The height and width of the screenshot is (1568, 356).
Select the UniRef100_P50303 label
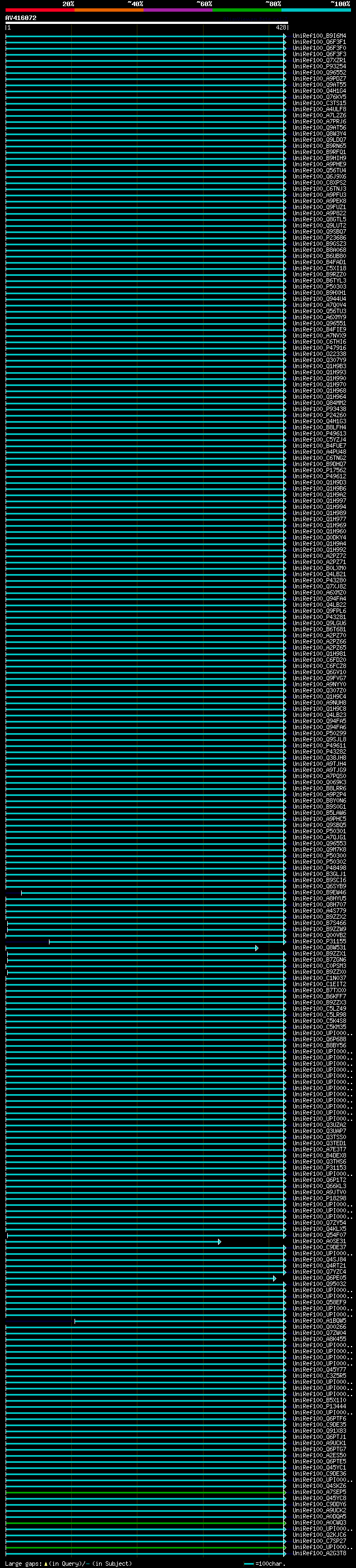(319, 286)
